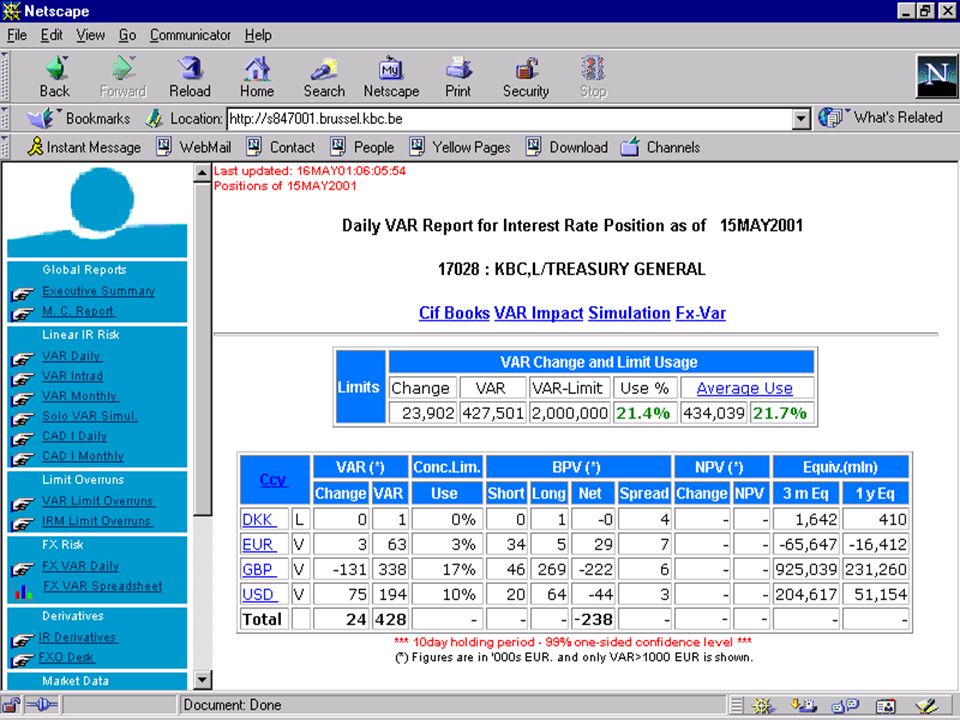Click the page proxy icon beside Location
The height and width of the screenshot is (720, 960).
(154, 118)
